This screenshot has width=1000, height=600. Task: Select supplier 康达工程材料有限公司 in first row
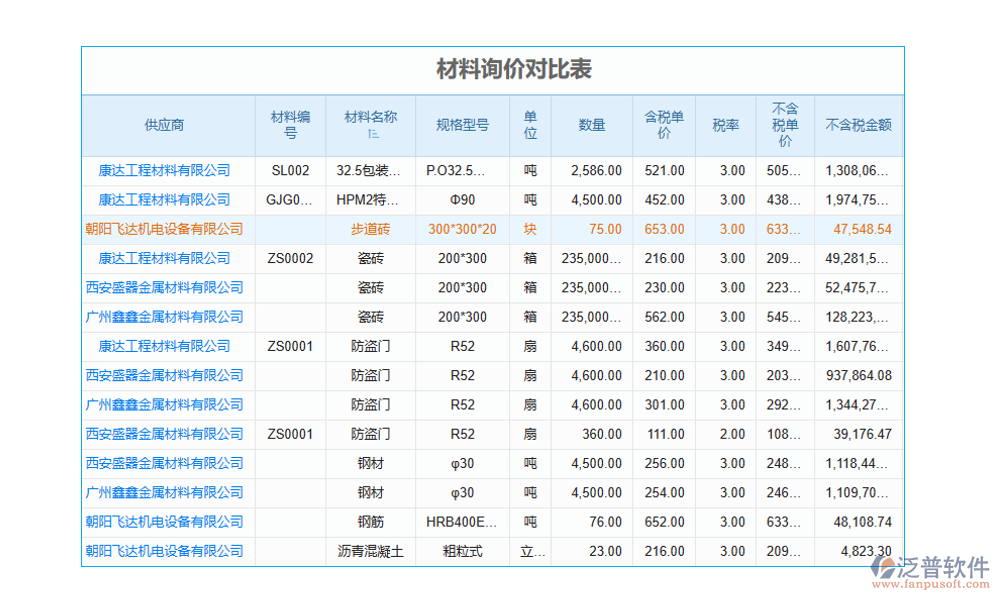(165, 170)
